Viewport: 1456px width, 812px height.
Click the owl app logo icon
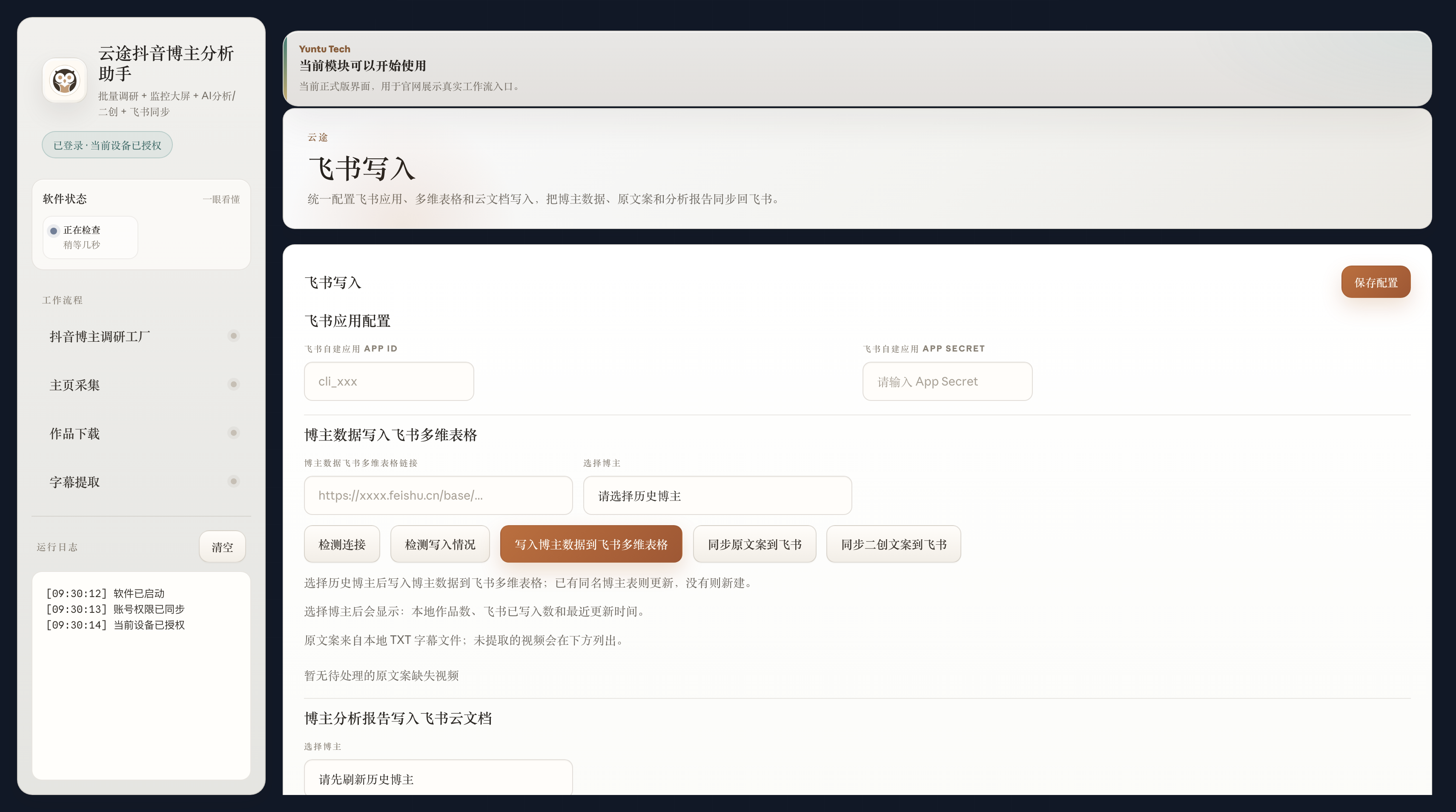click(64, 80)
